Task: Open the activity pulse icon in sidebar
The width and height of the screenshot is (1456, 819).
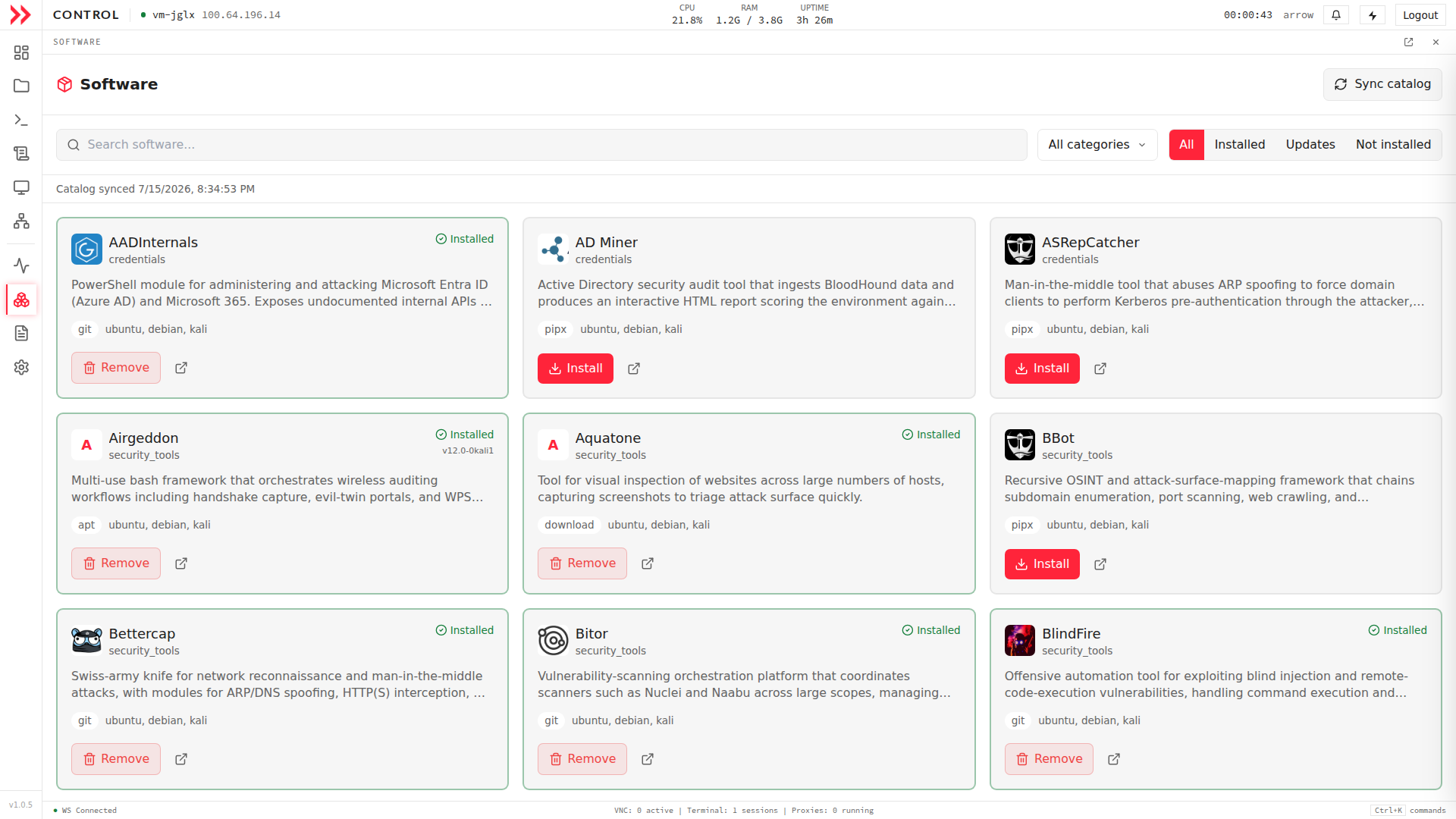Action: [x=21, y=265]
